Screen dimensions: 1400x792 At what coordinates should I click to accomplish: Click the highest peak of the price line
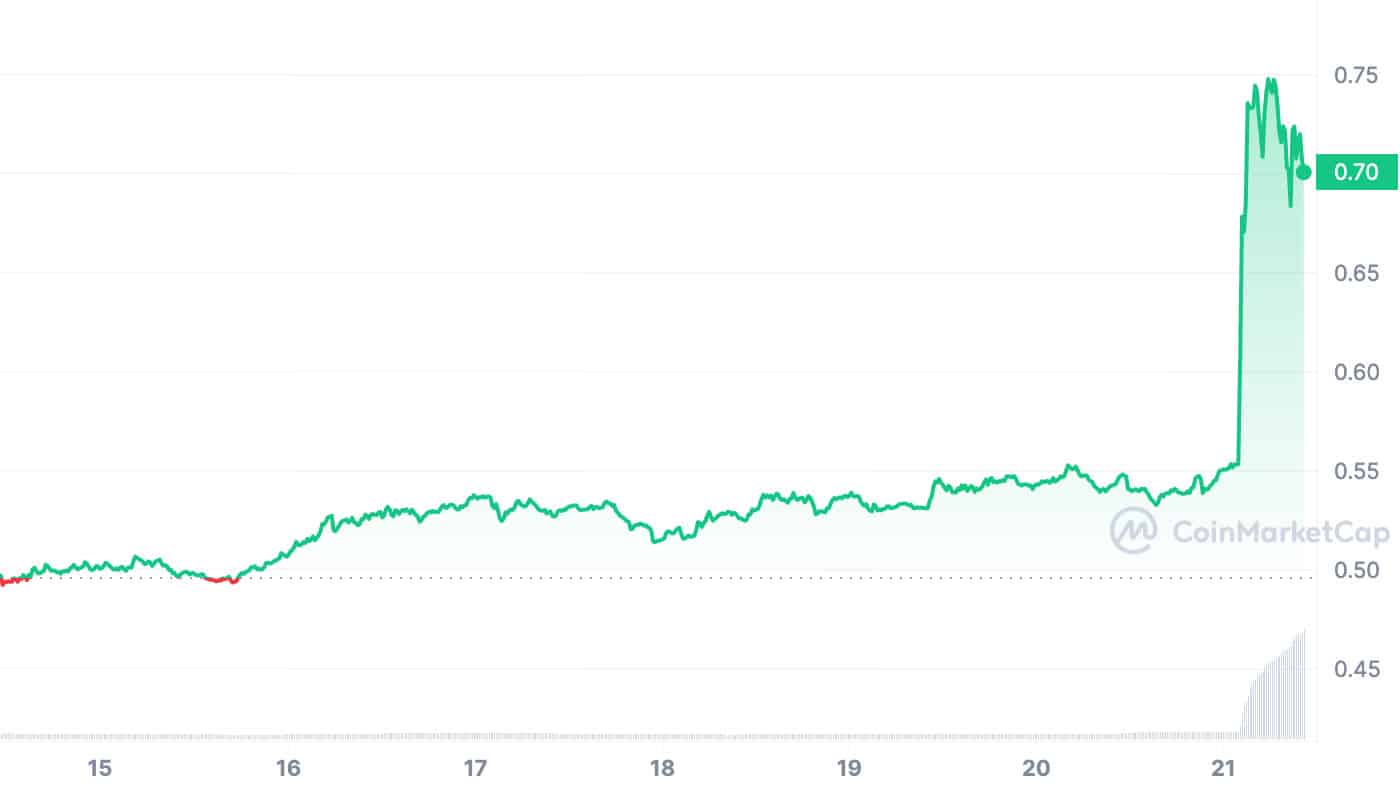1270,80
